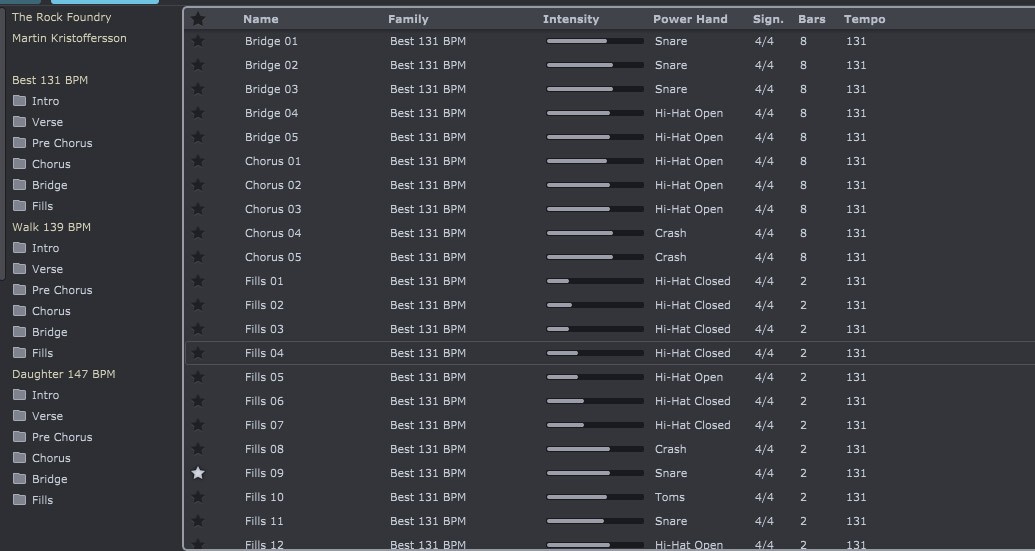
Task: Favorite the Bridge 01 groove star
Action: (x=198, y=41)
